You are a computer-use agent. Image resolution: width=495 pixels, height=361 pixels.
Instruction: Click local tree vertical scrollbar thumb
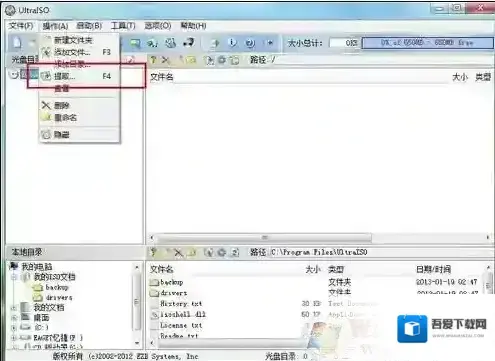tap(137, 303)
